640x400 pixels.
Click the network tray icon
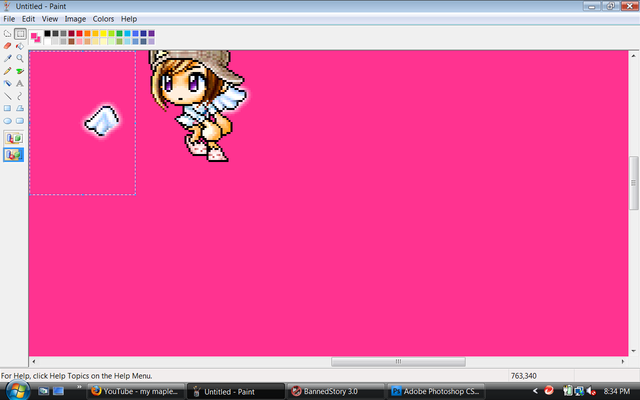point(579,391)
